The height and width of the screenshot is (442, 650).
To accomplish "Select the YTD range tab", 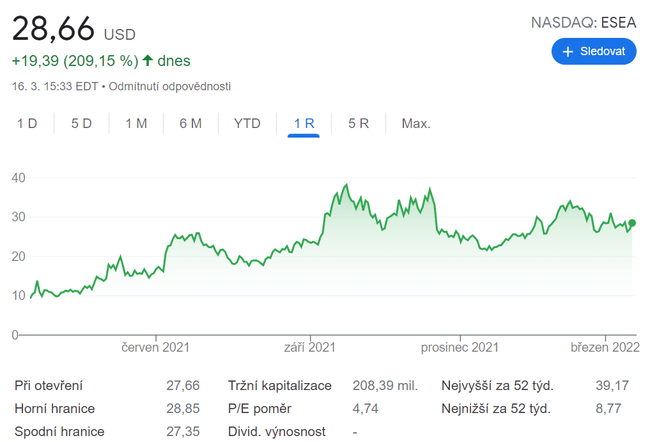I will 247,124.
